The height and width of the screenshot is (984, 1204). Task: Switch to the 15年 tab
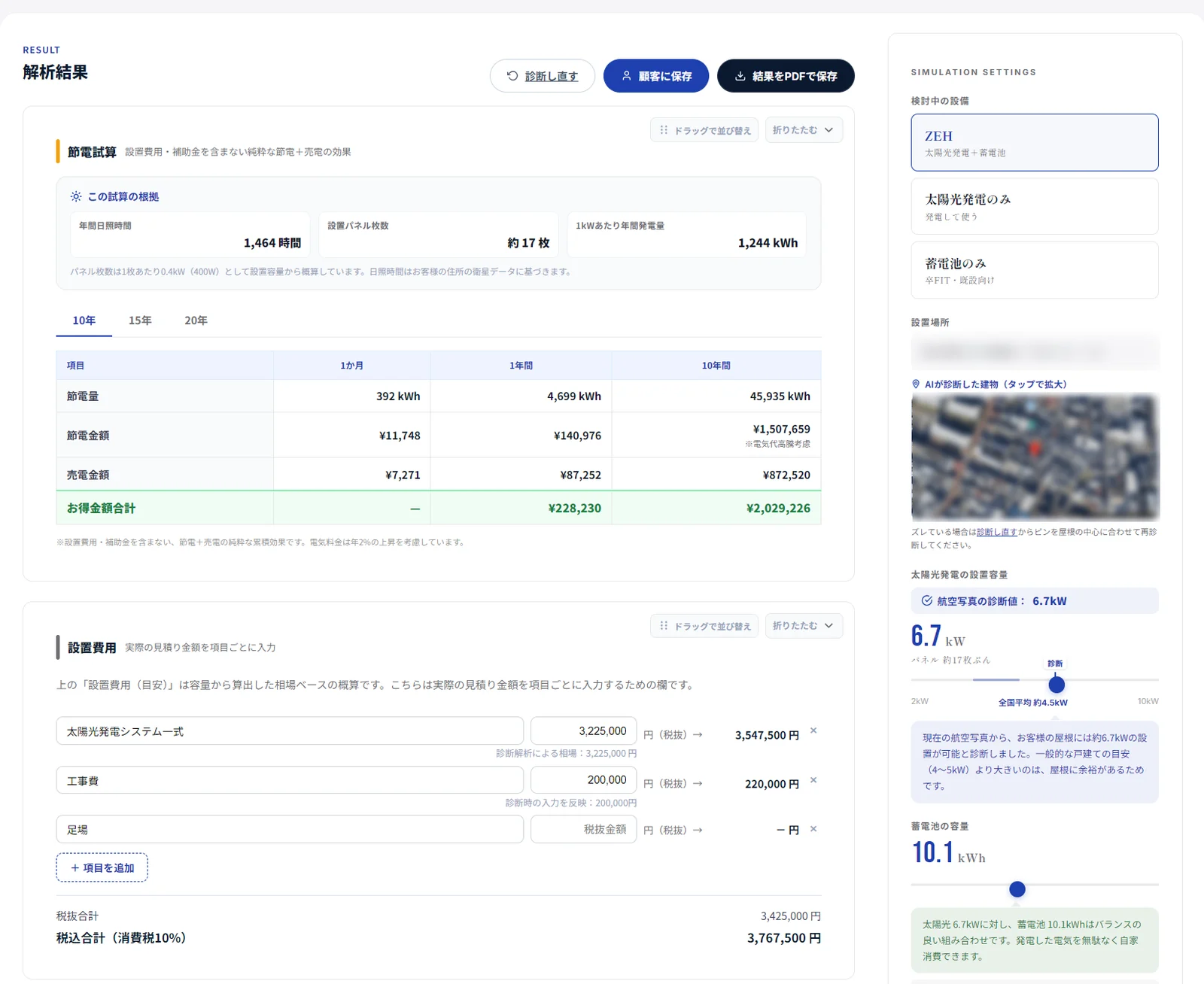[140, 320]
